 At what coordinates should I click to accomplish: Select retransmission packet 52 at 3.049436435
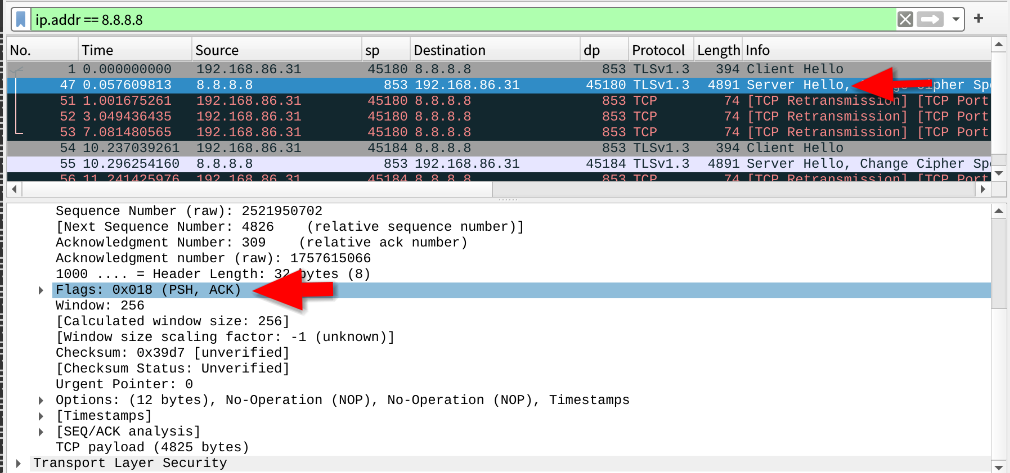(499, 117)
